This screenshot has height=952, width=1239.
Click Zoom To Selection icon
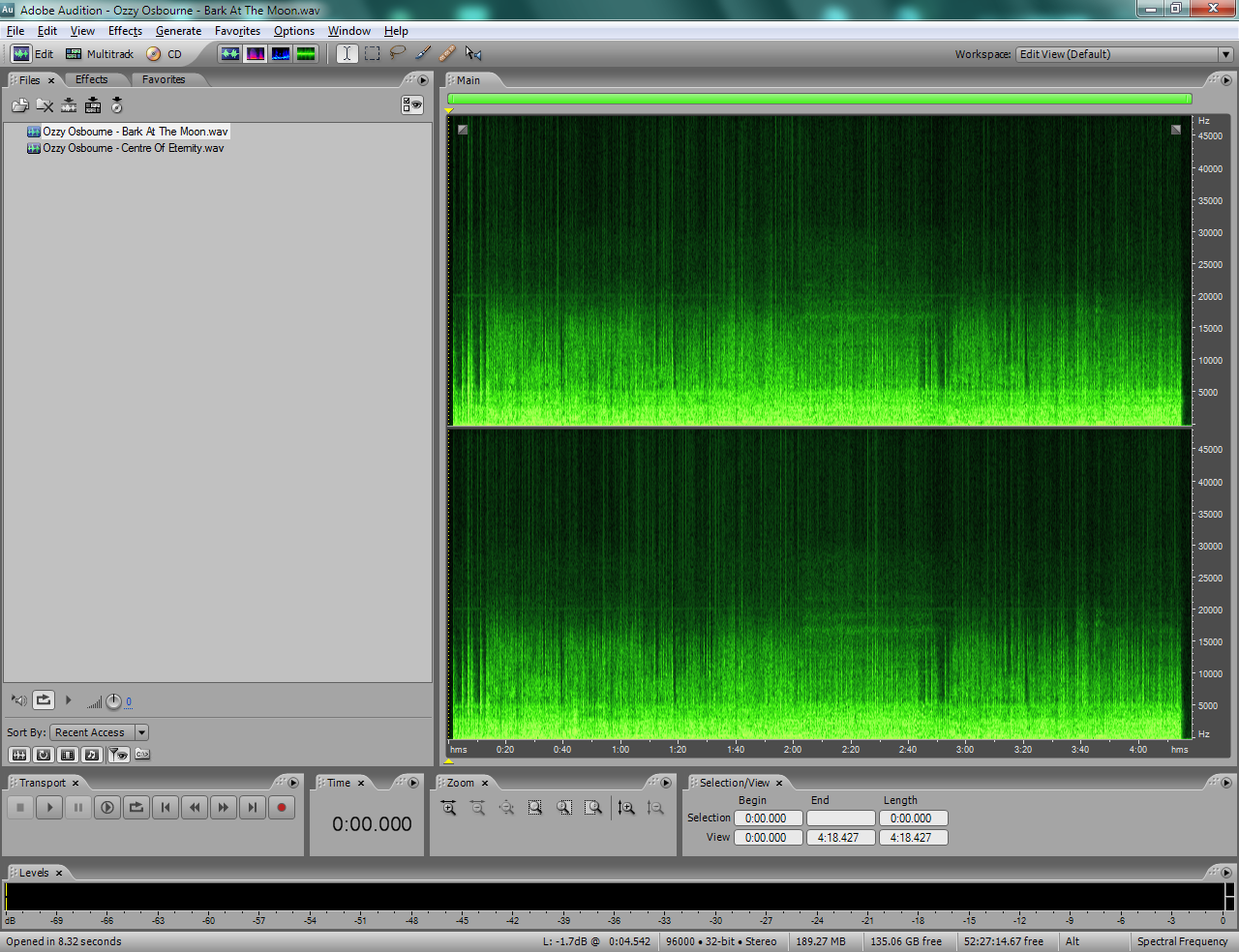[535, 808]
